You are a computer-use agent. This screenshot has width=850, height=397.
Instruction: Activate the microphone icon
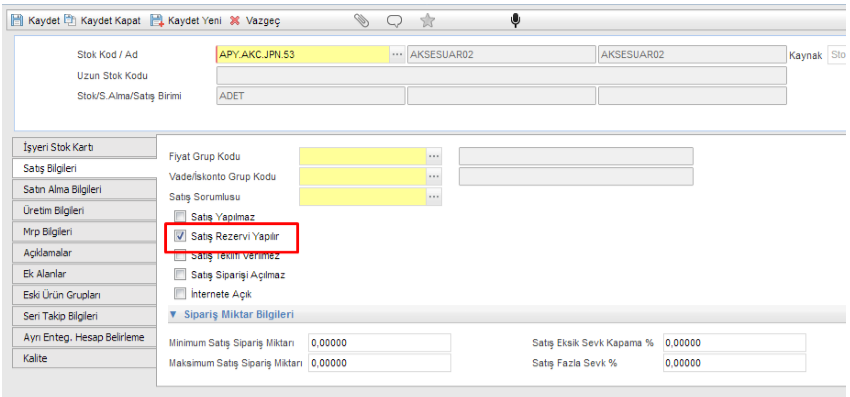click(515, 21)
